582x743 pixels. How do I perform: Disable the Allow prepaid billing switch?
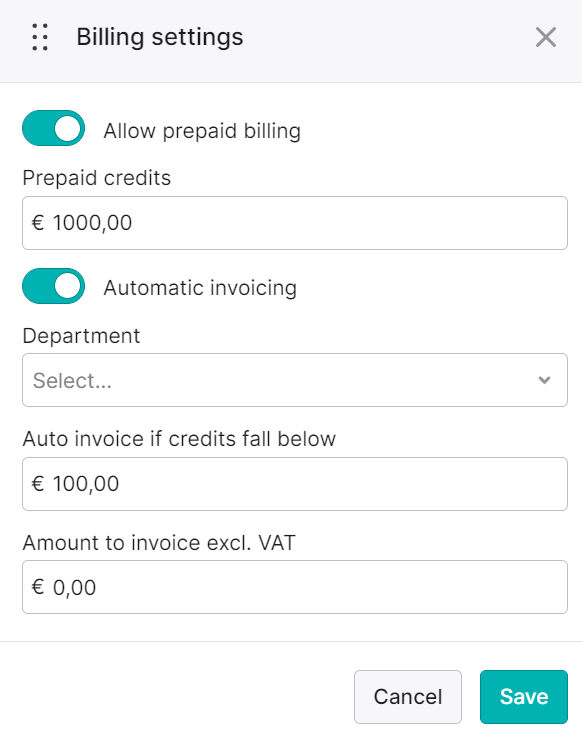(x=54, y=128)
